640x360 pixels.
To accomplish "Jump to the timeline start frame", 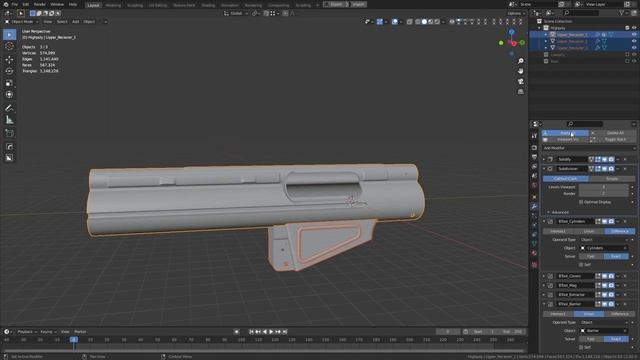I will (x=251, y=332).
